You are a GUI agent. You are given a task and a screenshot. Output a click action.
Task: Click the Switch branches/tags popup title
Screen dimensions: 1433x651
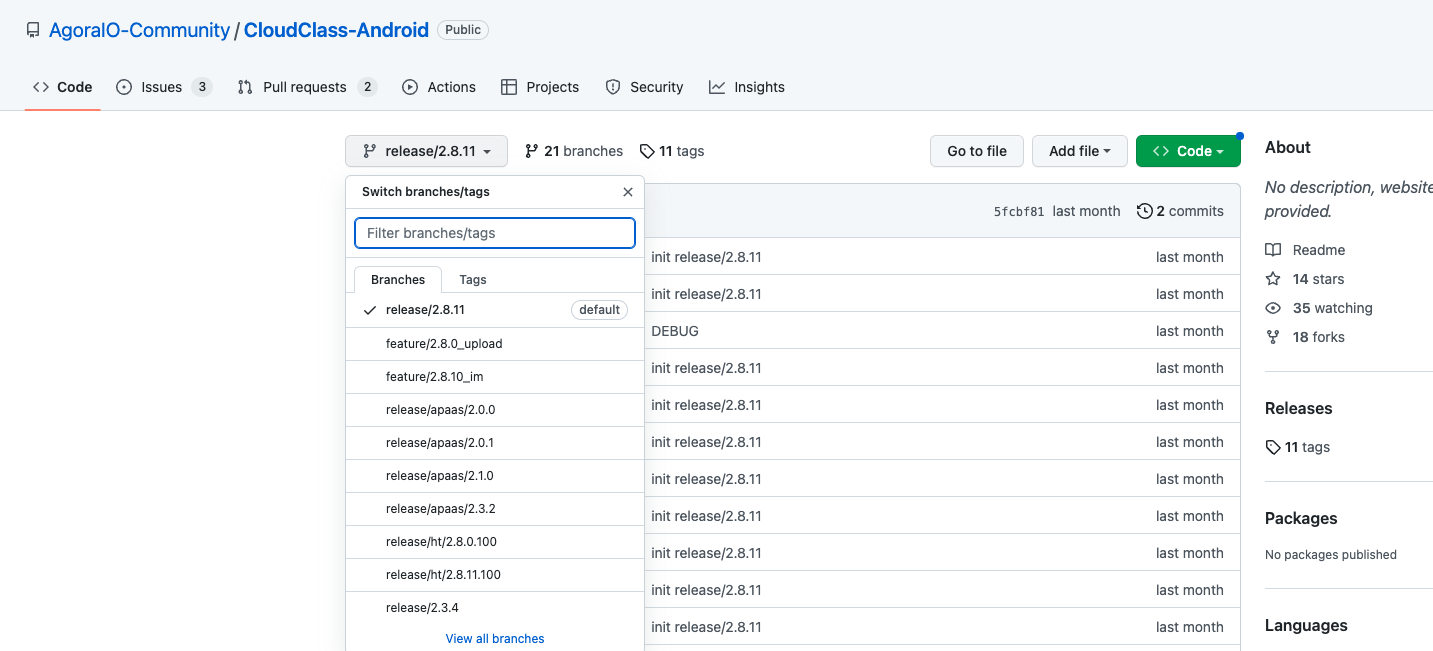tap(426, 192)
